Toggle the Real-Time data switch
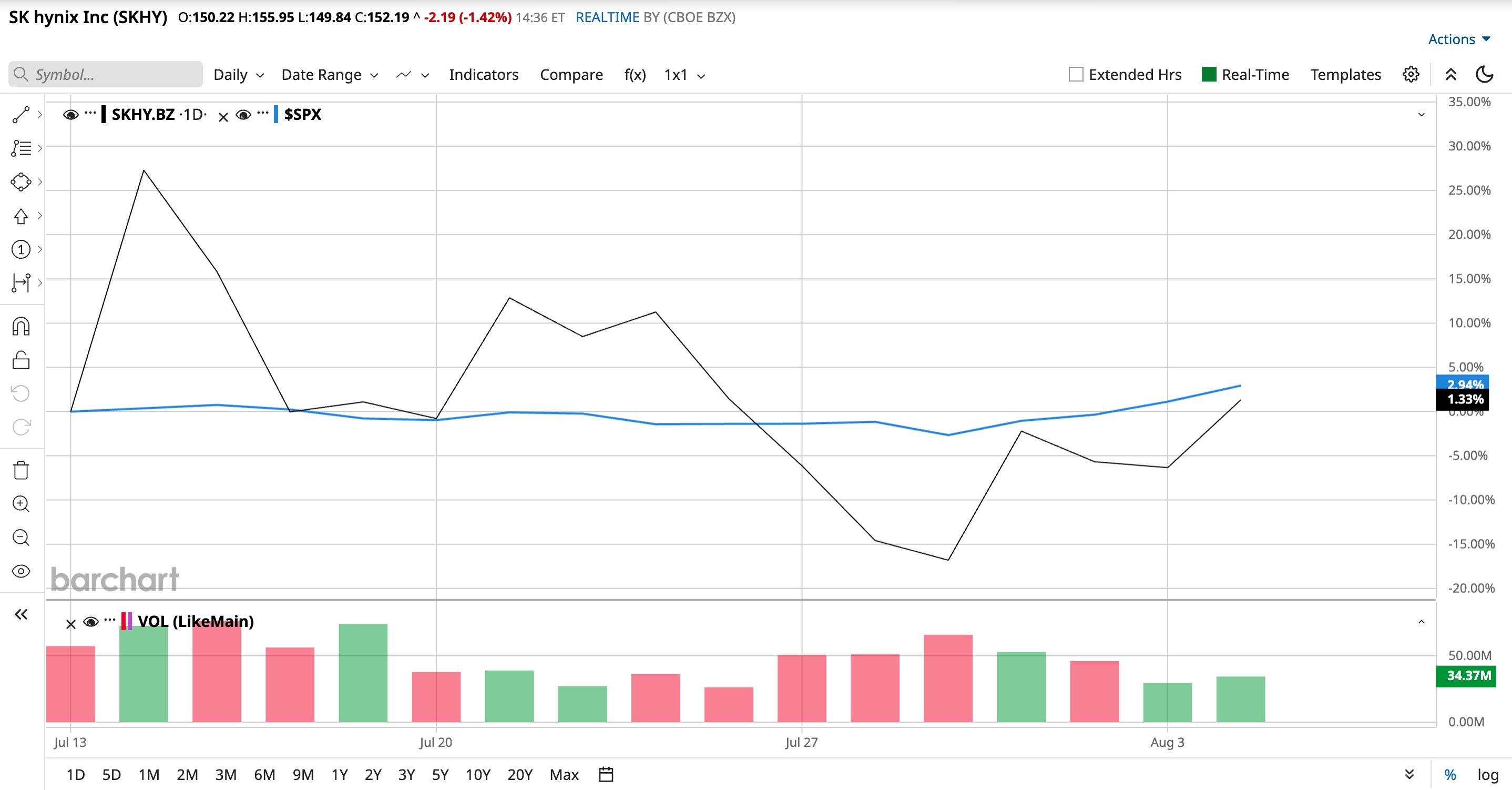The height and width of the screenshot is (790, 1512). (x=1209, y=74)
